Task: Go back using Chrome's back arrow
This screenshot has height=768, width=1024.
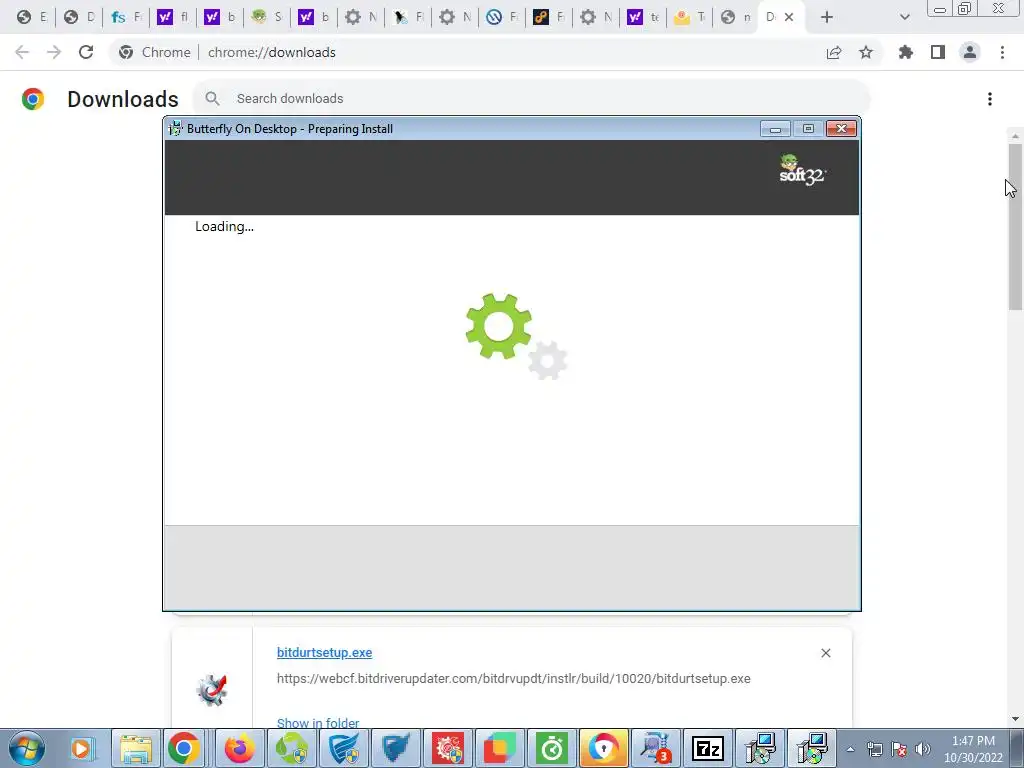Action: pos(22,52)
